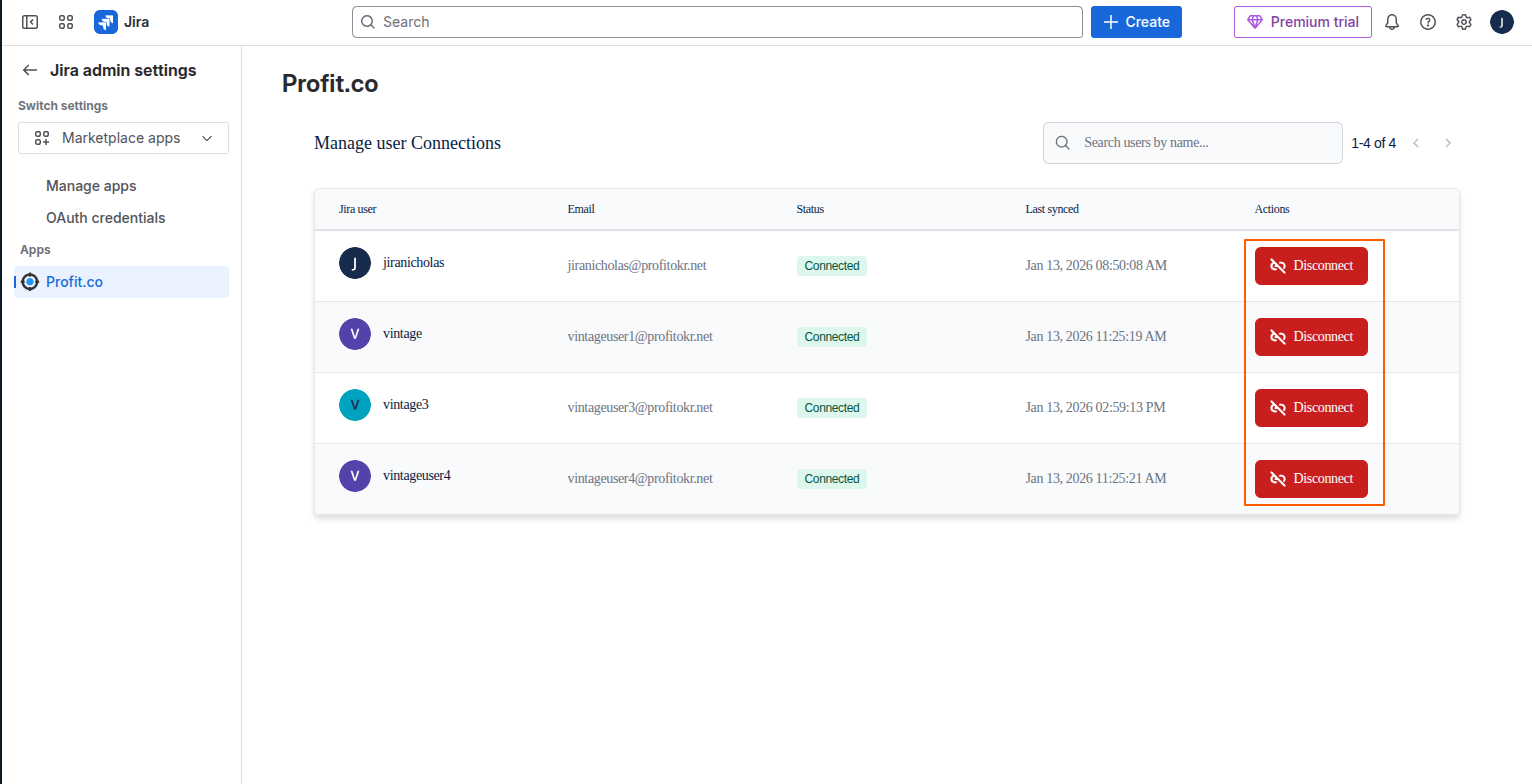This screenshot has width=1532, height=784.
Task: Click the Create button
Action: coord(1136,22)
